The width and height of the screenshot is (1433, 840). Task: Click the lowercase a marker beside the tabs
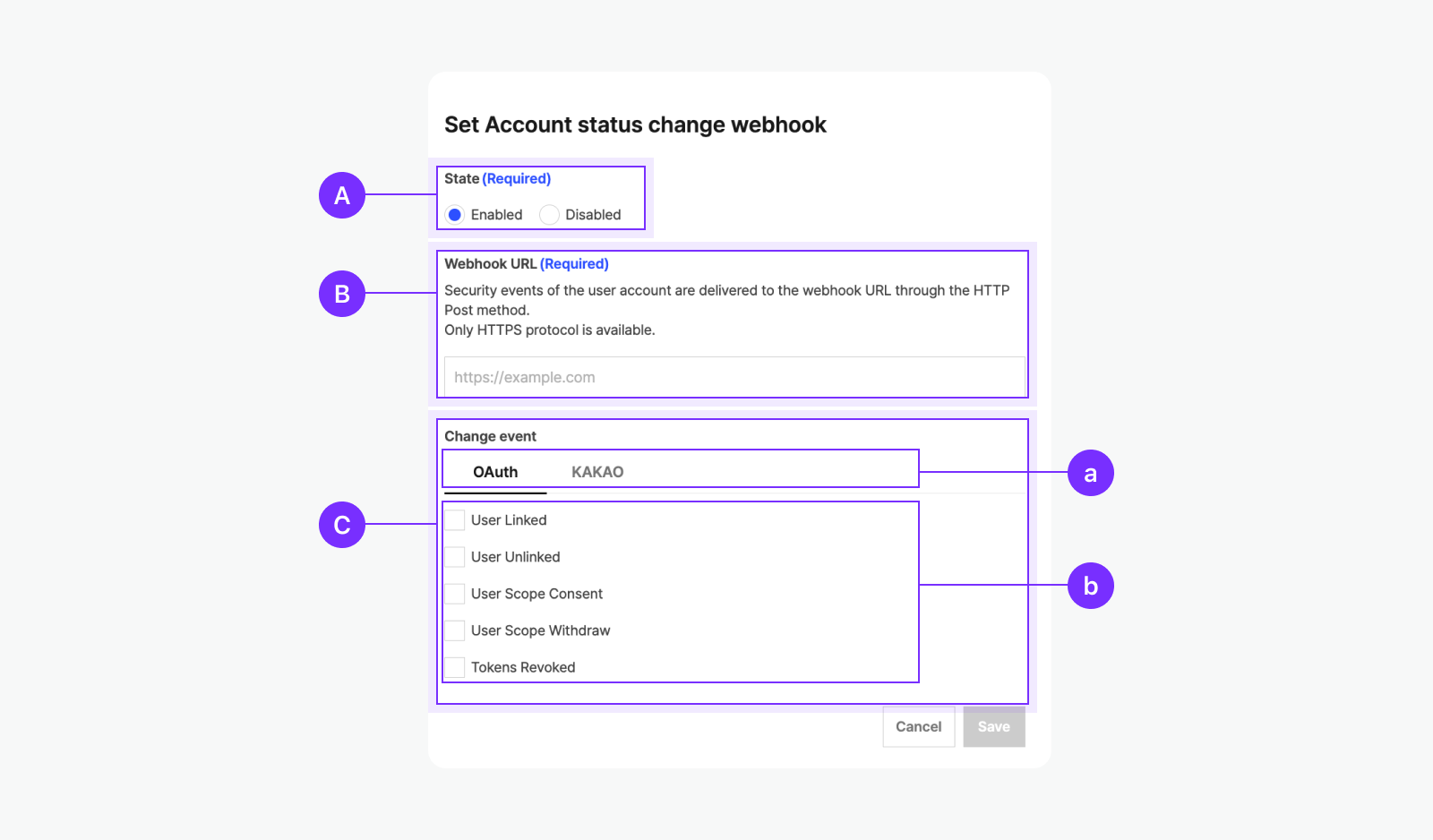1090,473
